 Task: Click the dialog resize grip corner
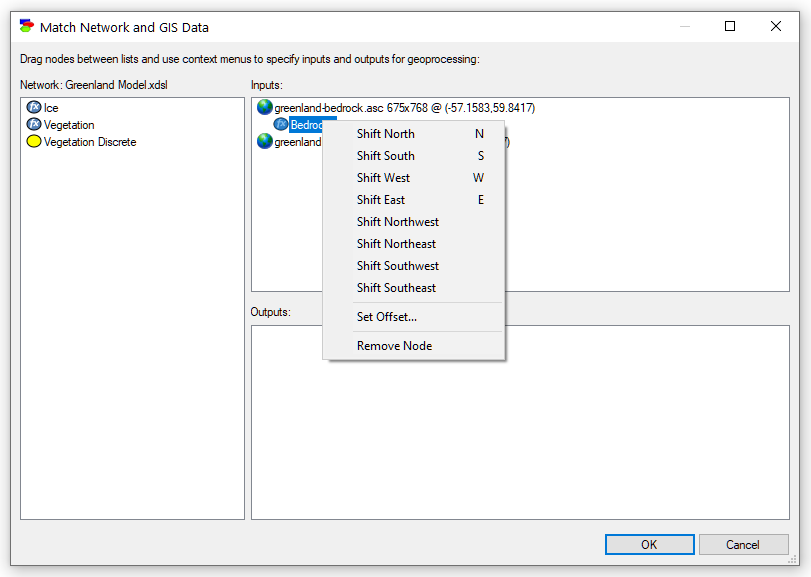[x=793, y=559]
